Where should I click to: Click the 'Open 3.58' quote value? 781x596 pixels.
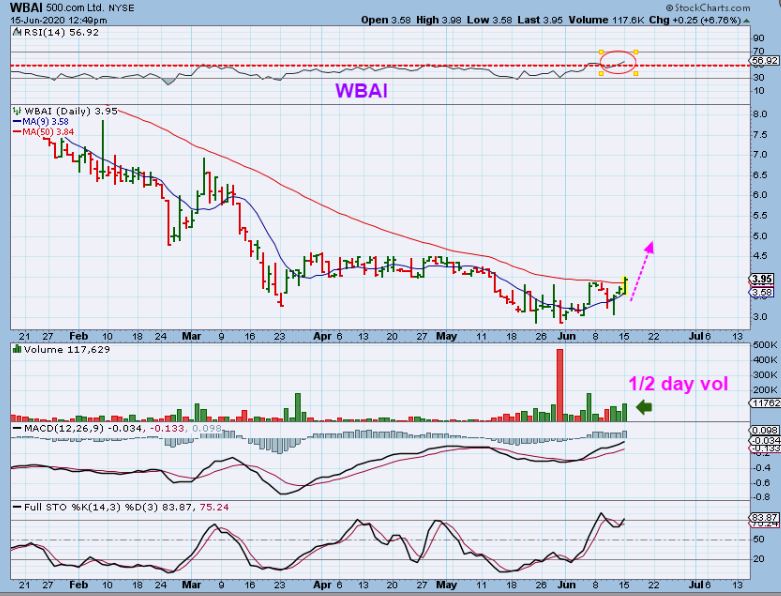tap(386, 20)
